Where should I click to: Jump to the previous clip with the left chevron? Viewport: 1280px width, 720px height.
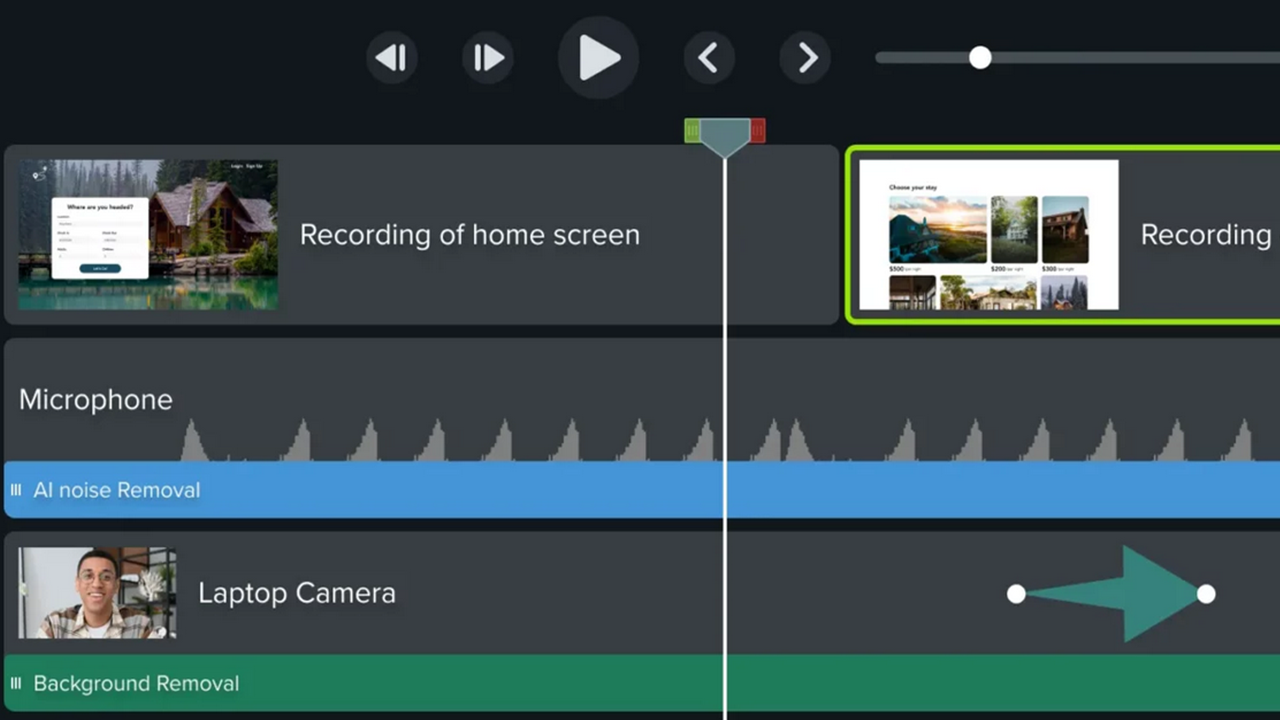pos(708,58)
